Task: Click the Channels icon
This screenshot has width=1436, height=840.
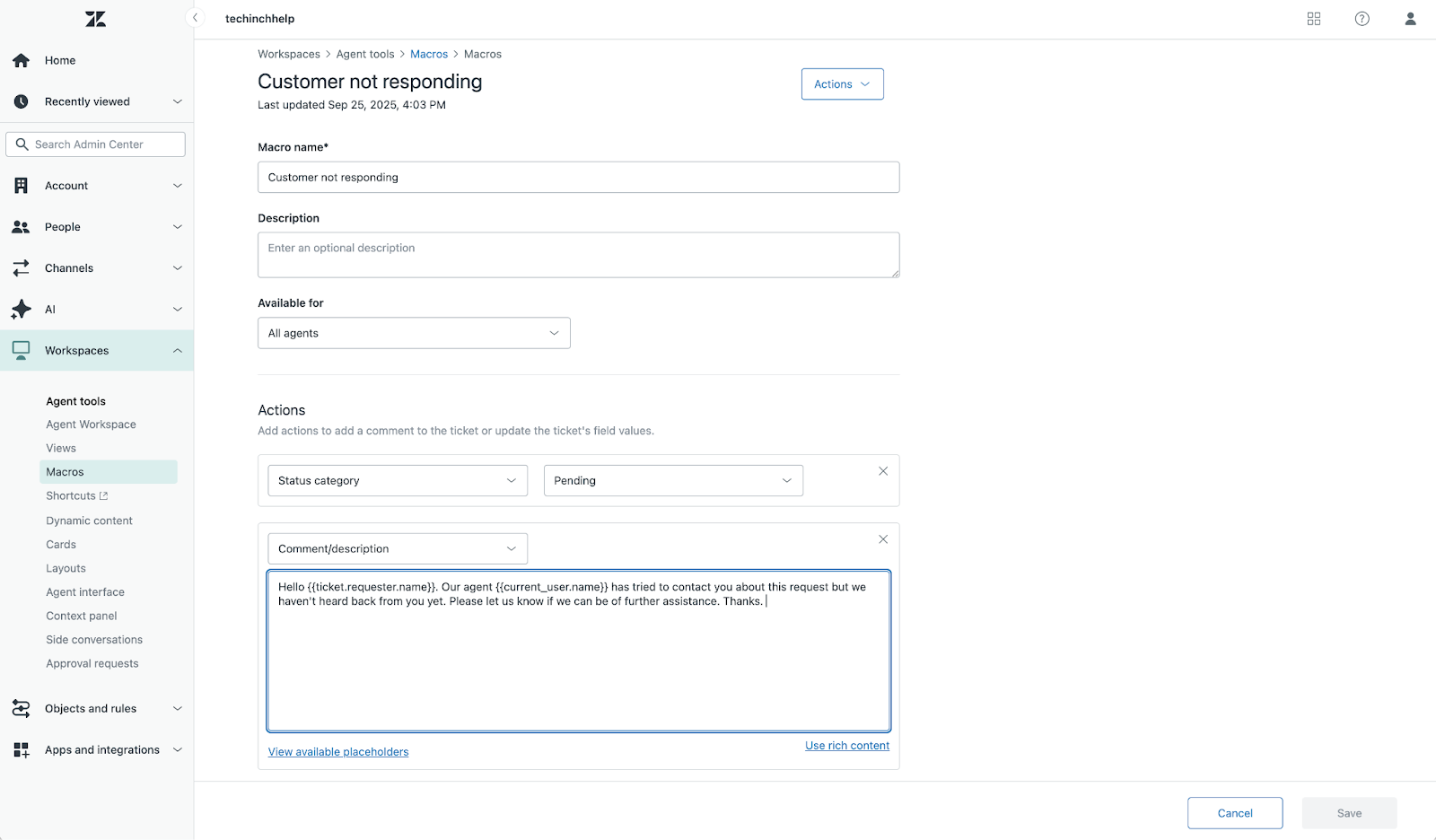Action: point(22,267)
